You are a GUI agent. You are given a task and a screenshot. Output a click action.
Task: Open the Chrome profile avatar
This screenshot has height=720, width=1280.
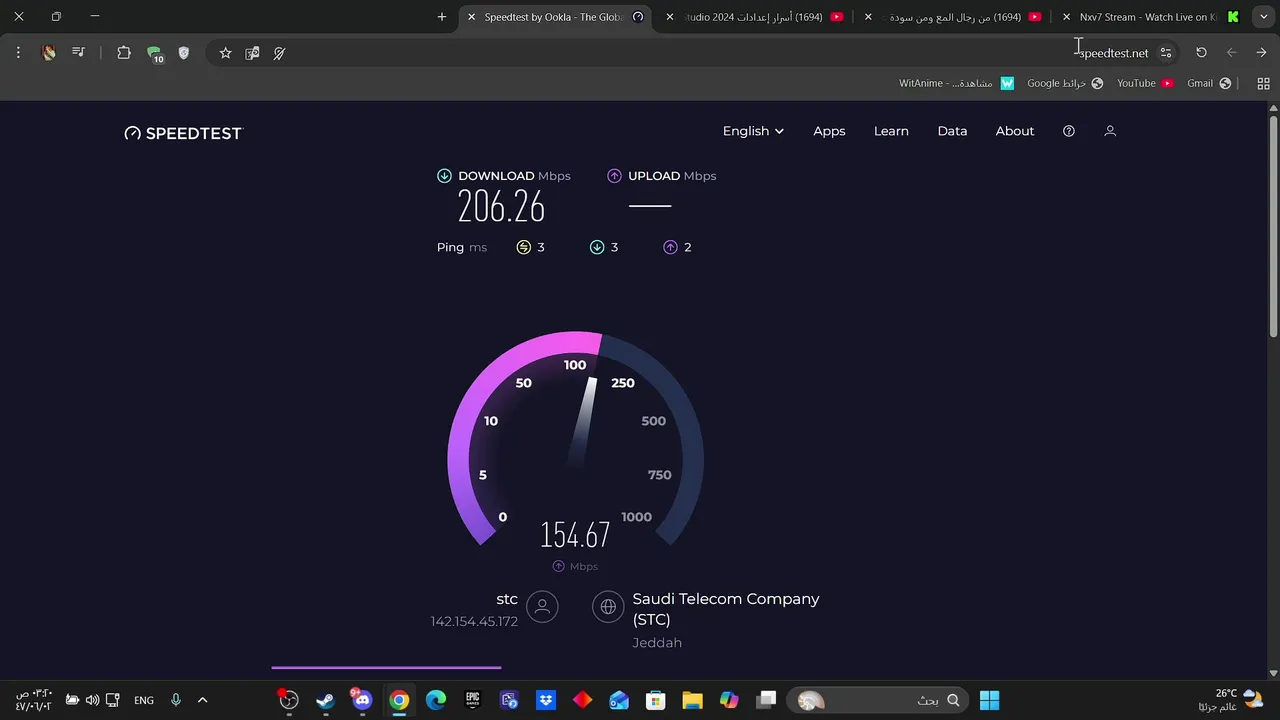(48, 53)
